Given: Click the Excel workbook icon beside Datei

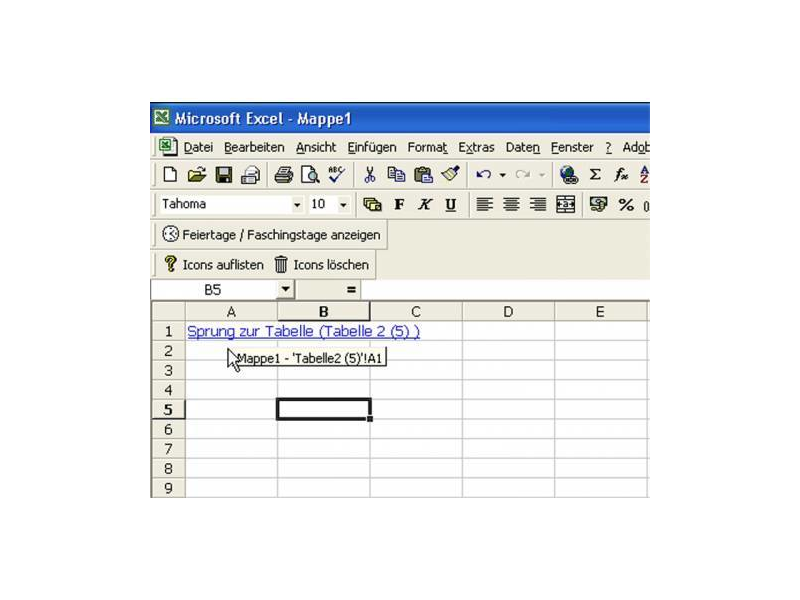Looking at the screenshot, I should 167,147.
